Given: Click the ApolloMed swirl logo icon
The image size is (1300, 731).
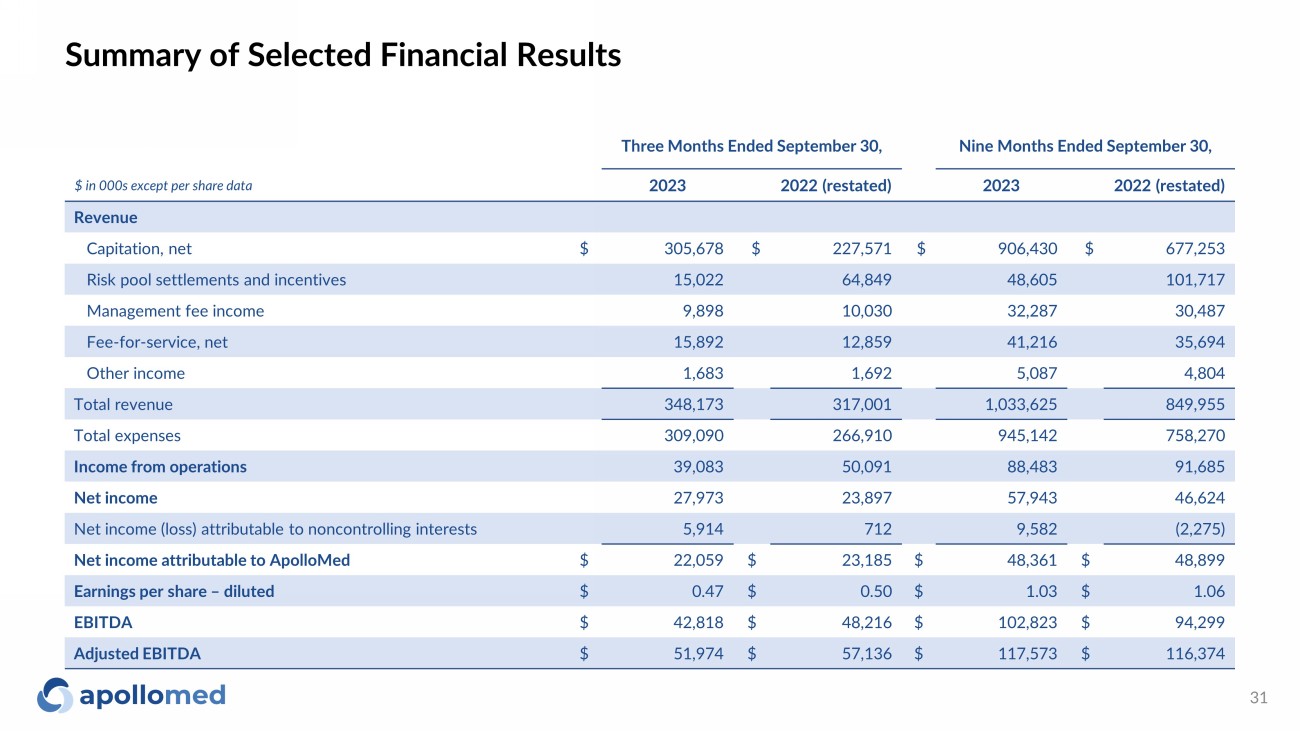Looking at the screenshot, I should (x=55, y=696).
